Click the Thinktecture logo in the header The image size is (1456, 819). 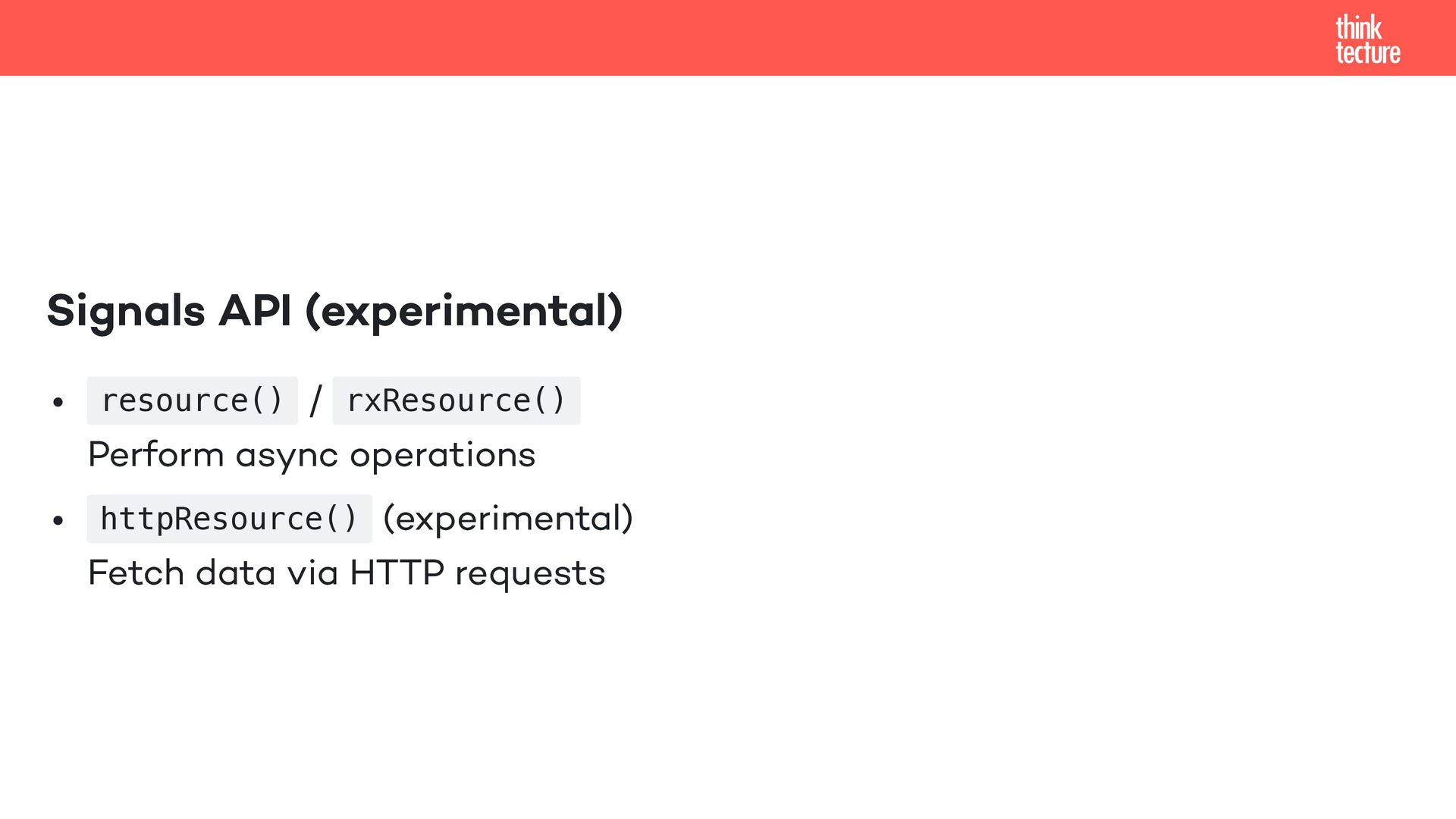pyautogui.click(x=1367, y=39)
